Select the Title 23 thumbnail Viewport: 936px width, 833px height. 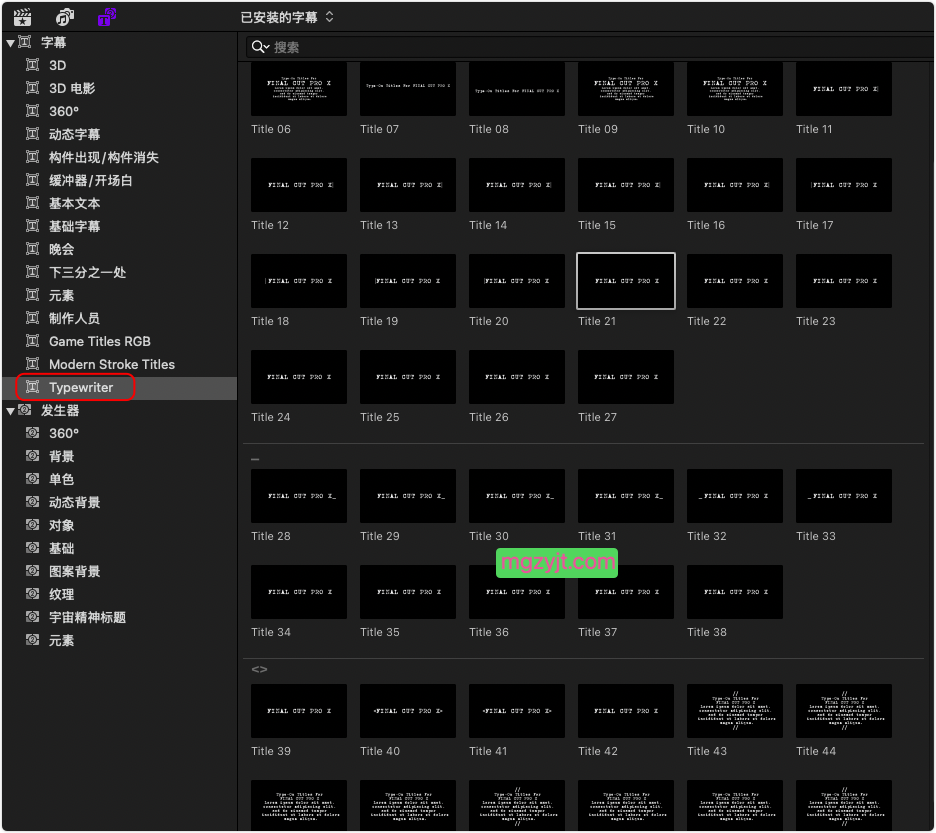click(843, 281)
